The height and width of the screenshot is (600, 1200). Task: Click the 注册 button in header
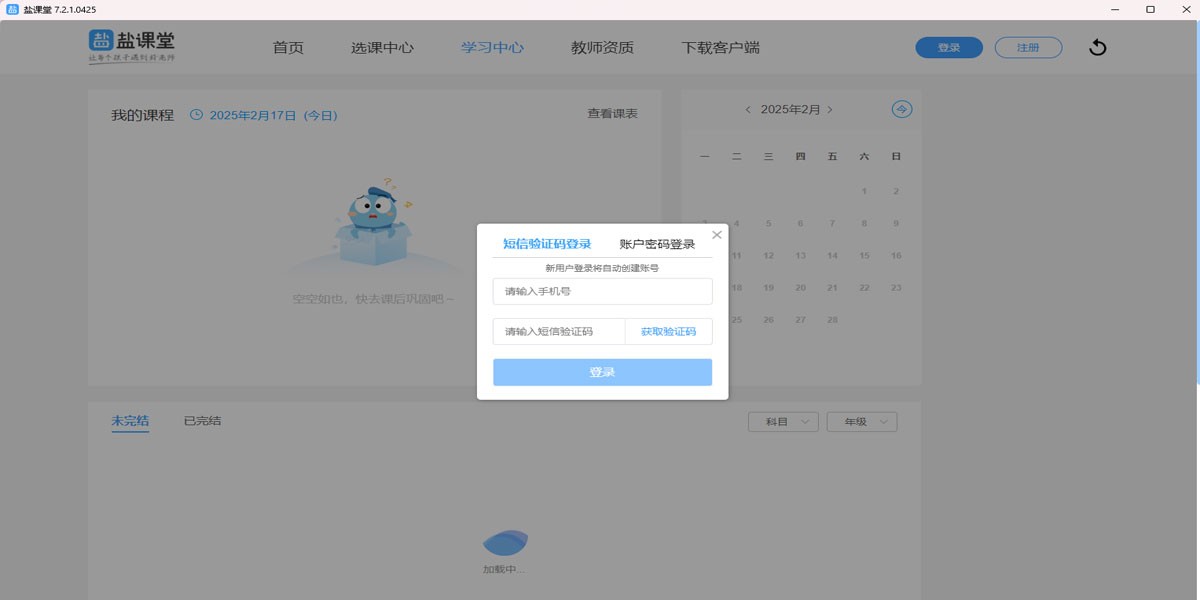pos(1028,47)
